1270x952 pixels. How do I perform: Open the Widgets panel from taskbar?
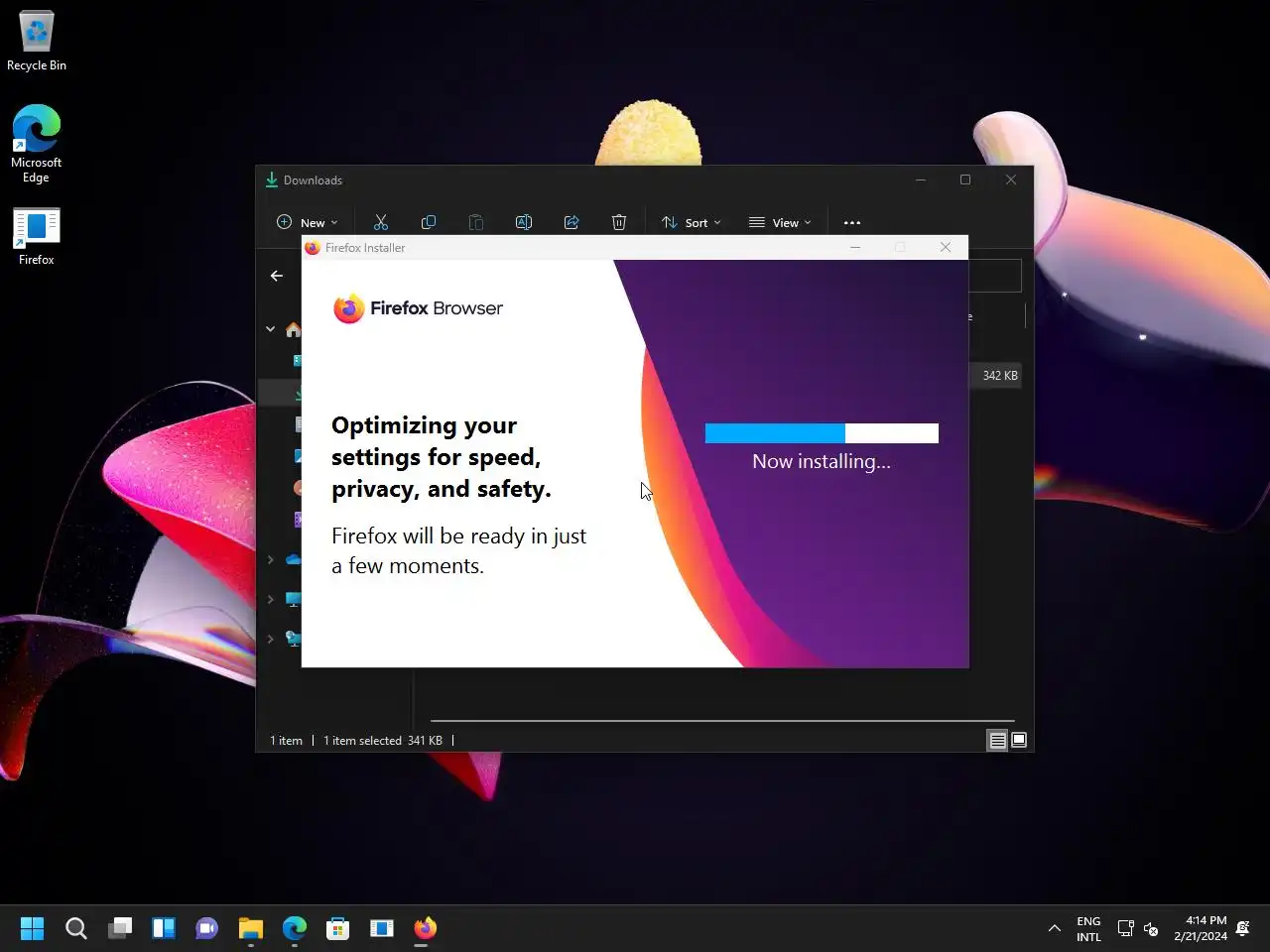164,928
